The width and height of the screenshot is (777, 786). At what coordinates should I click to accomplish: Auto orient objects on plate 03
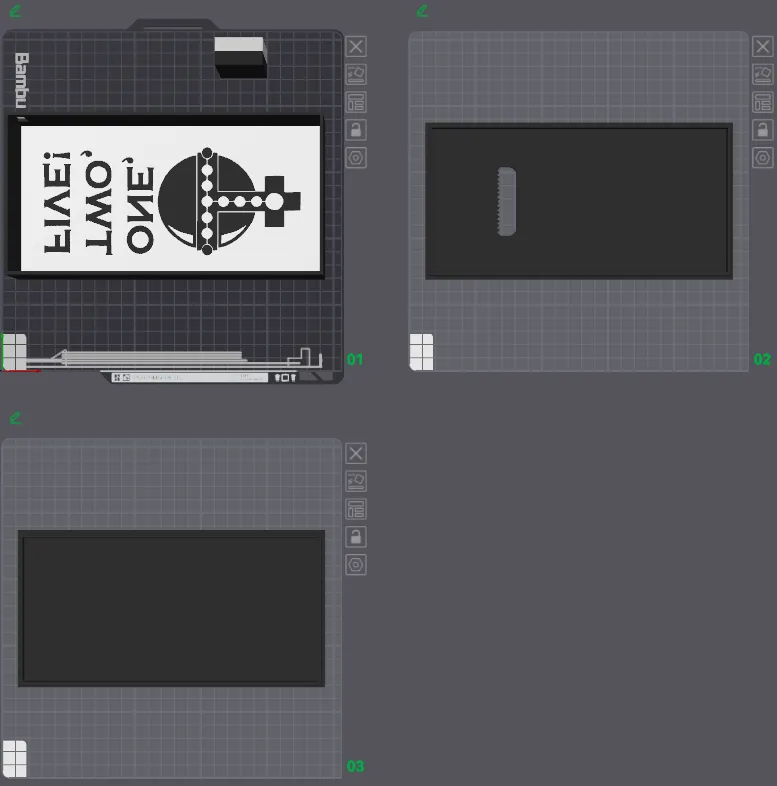[x=356, y=481]
